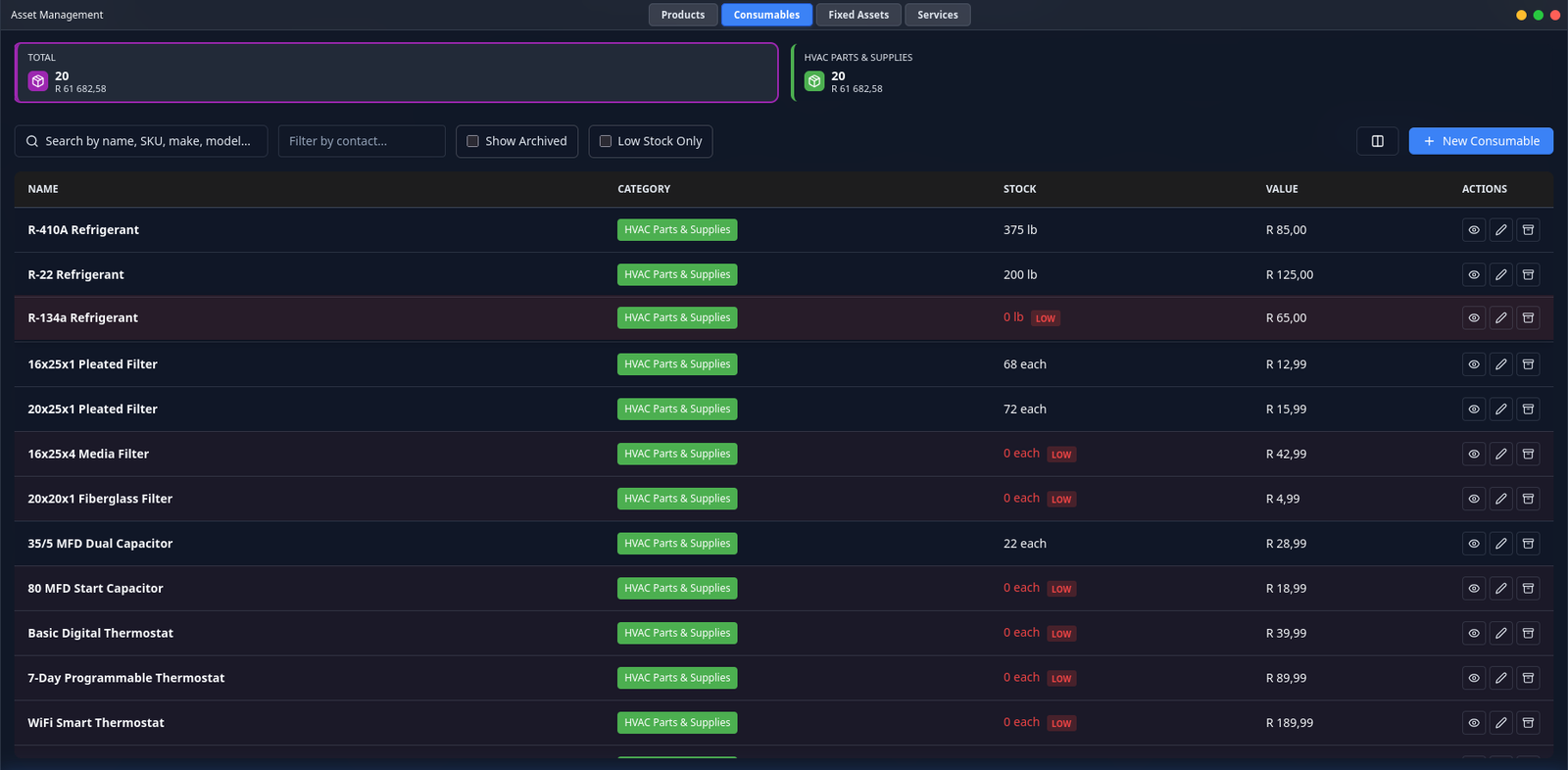The width and height of the screenshot is (1568, 770).
Task: Enable the Show Archived checkbox
Action: tap(473, 141)
